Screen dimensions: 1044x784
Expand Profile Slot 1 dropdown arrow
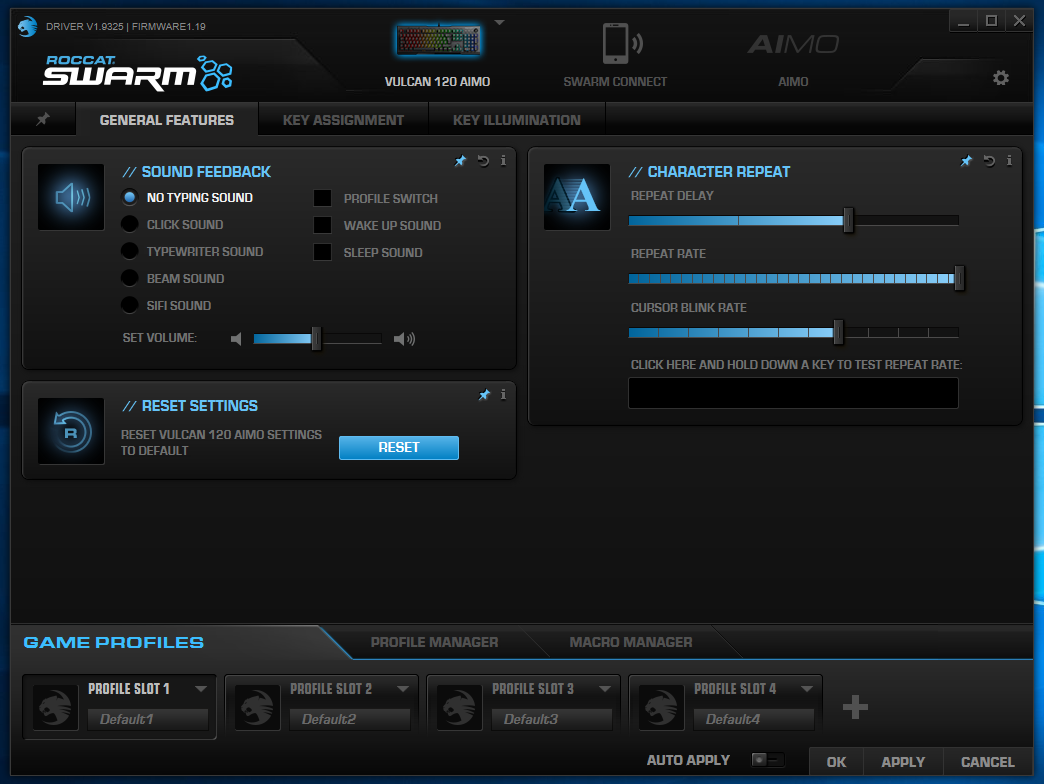coord(200,689)
